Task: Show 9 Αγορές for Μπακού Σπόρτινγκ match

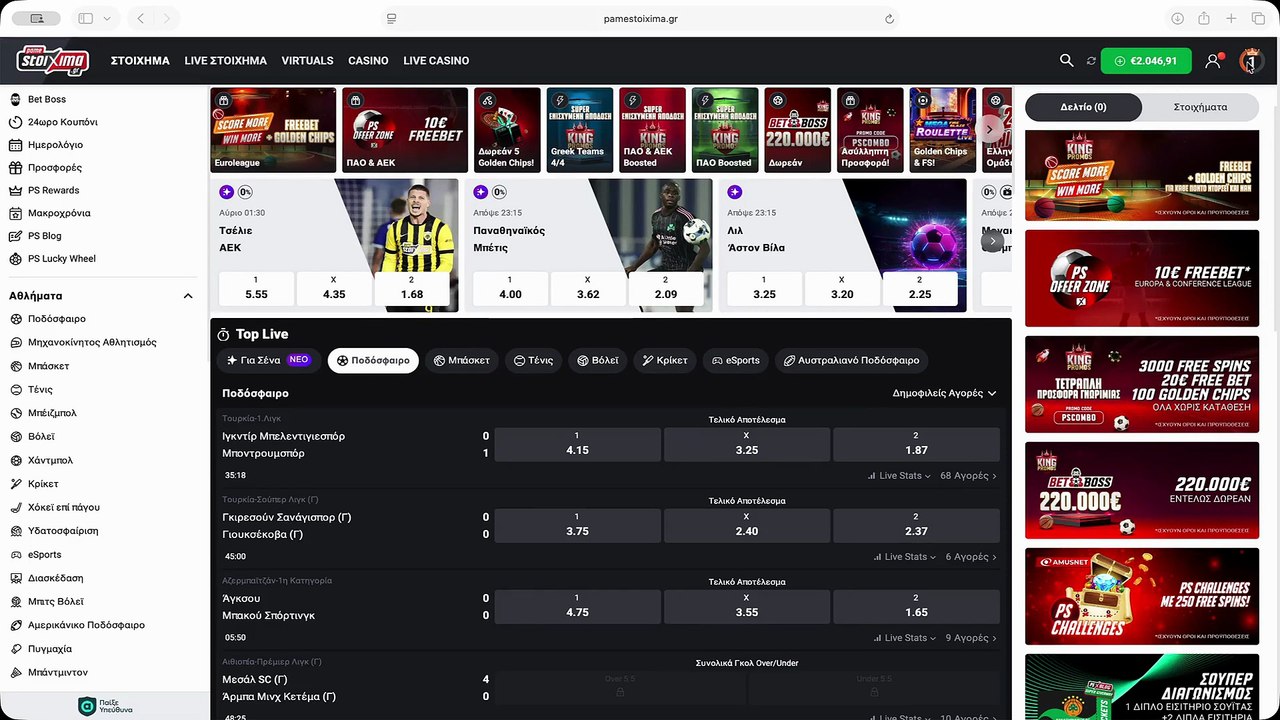Action: [971, 638]
